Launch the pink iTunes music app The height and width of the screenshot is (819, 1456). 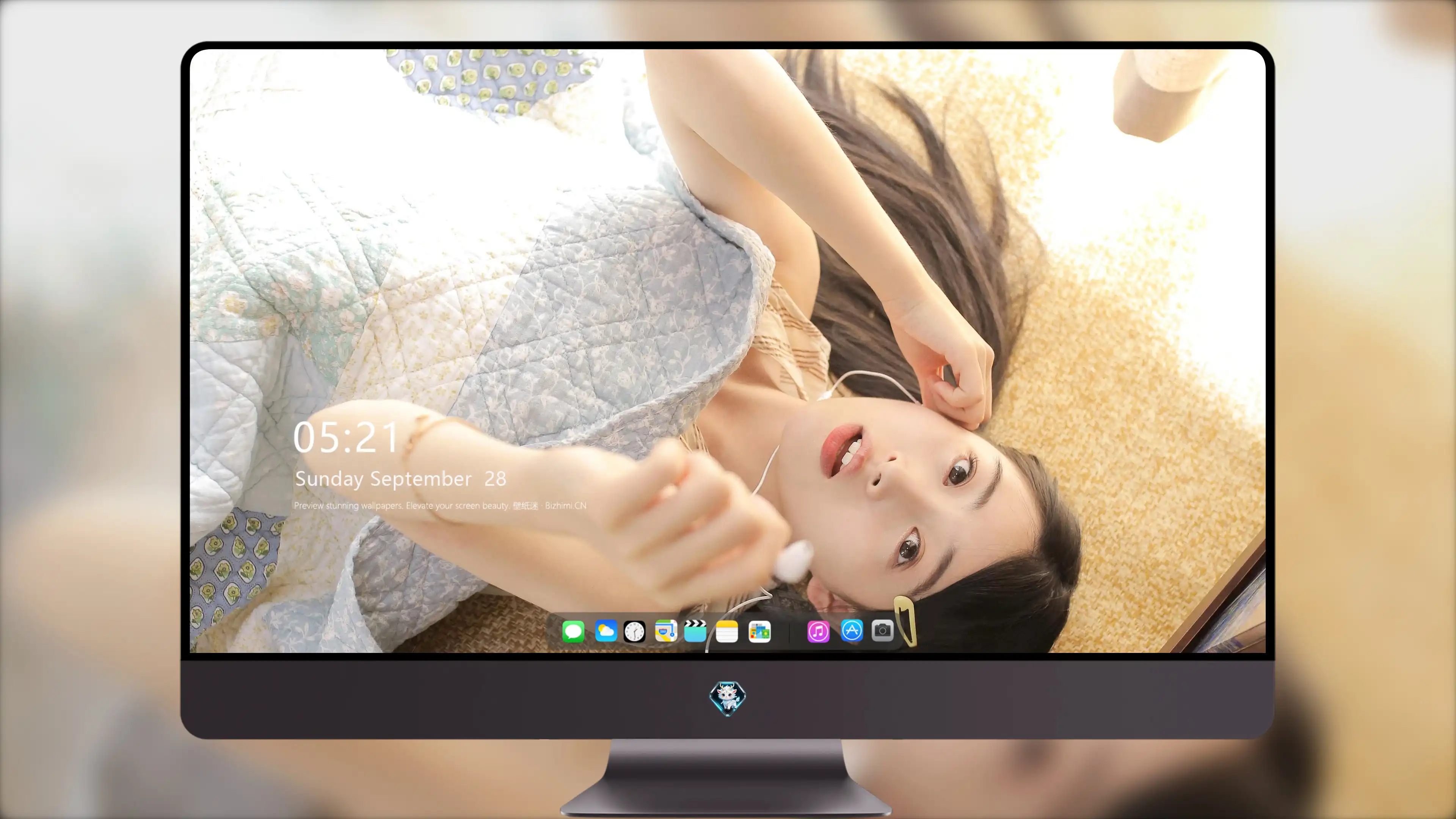[819, 631]
